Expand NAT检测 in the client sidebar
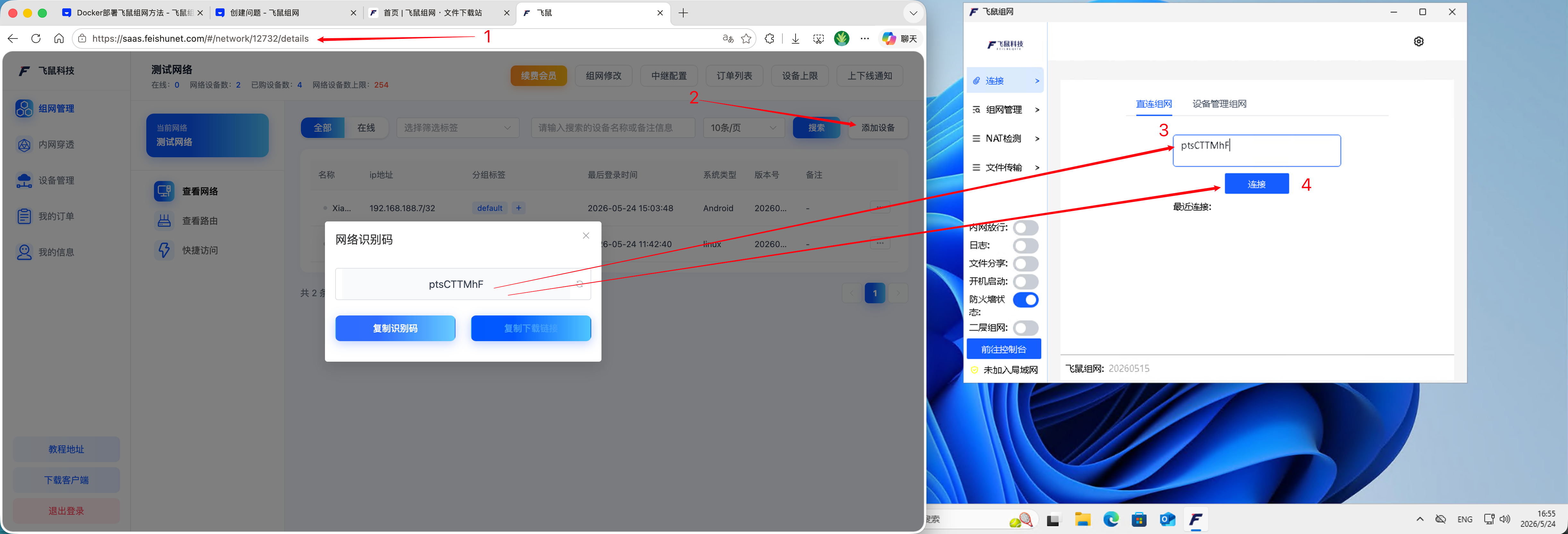Screen dimensions: 1568x534 click(x=1005, y=138)
